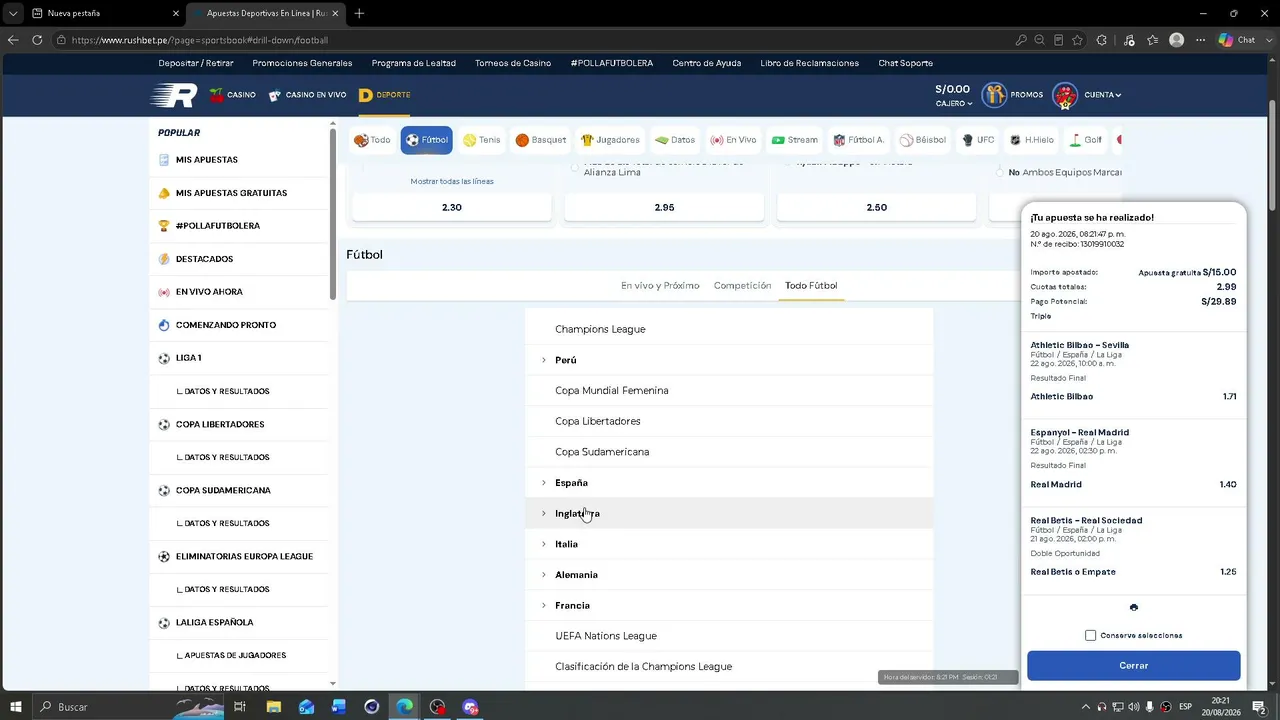Open Depositar / Retirar menu item
The width and height of the screenshot is (1280, 720).
pos(196,63)
